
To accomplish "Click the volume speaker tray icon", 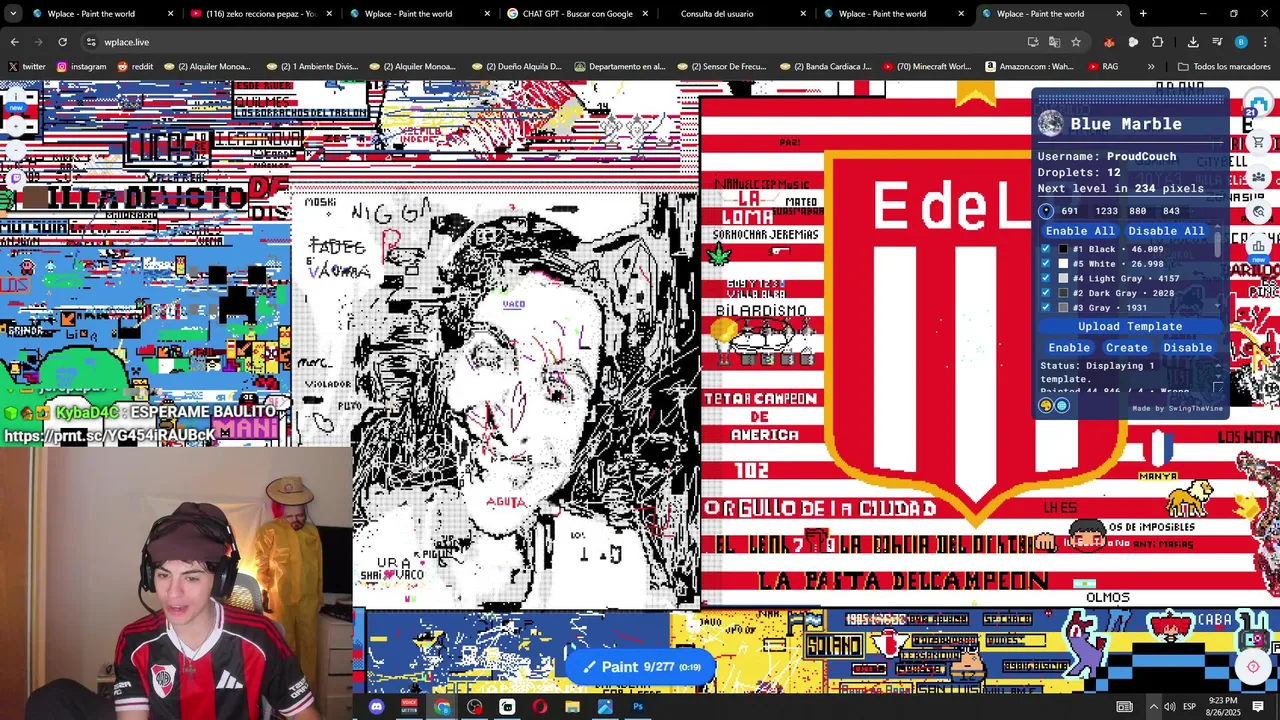I will [1169, 707].
